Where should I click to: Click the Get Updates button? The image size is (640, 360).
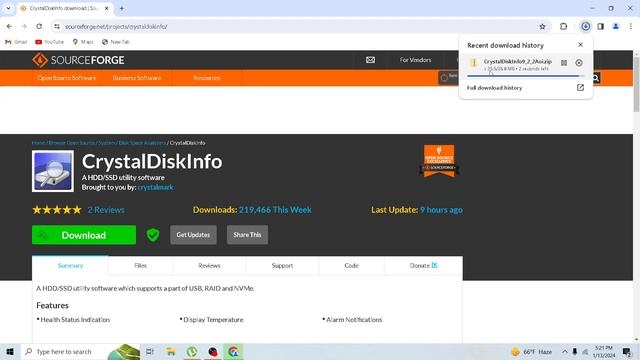[193, 235]
